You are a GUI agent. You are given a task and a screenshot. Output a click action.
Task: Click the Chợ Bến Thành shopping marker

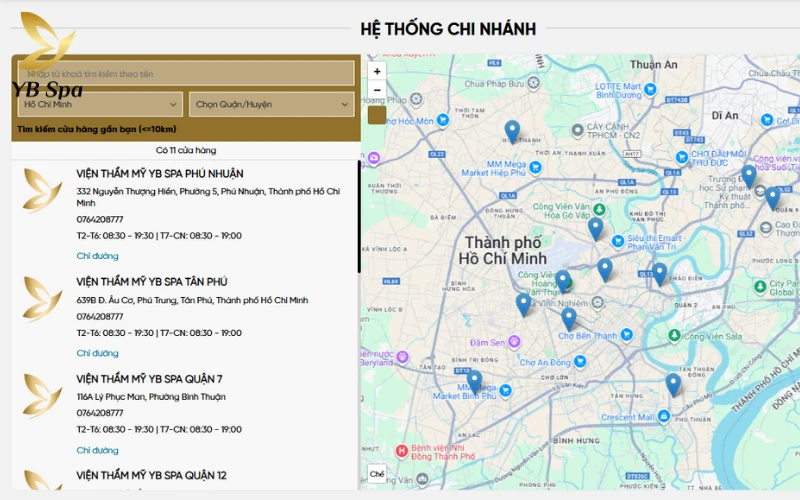click(x=627, y=335)
